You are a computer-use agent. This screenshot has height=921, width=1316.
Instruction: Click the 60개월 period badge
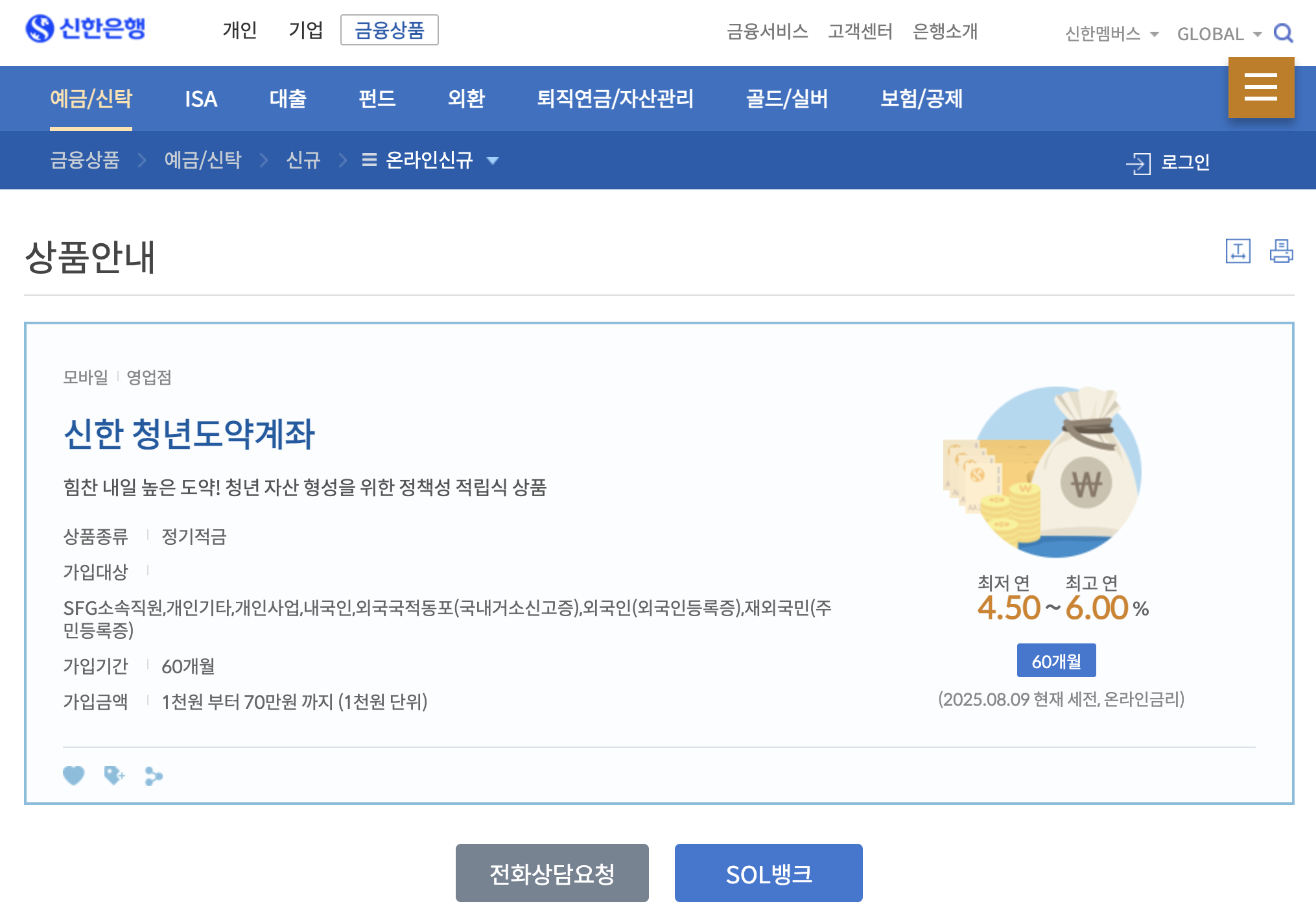click(x=1056, y=661)
